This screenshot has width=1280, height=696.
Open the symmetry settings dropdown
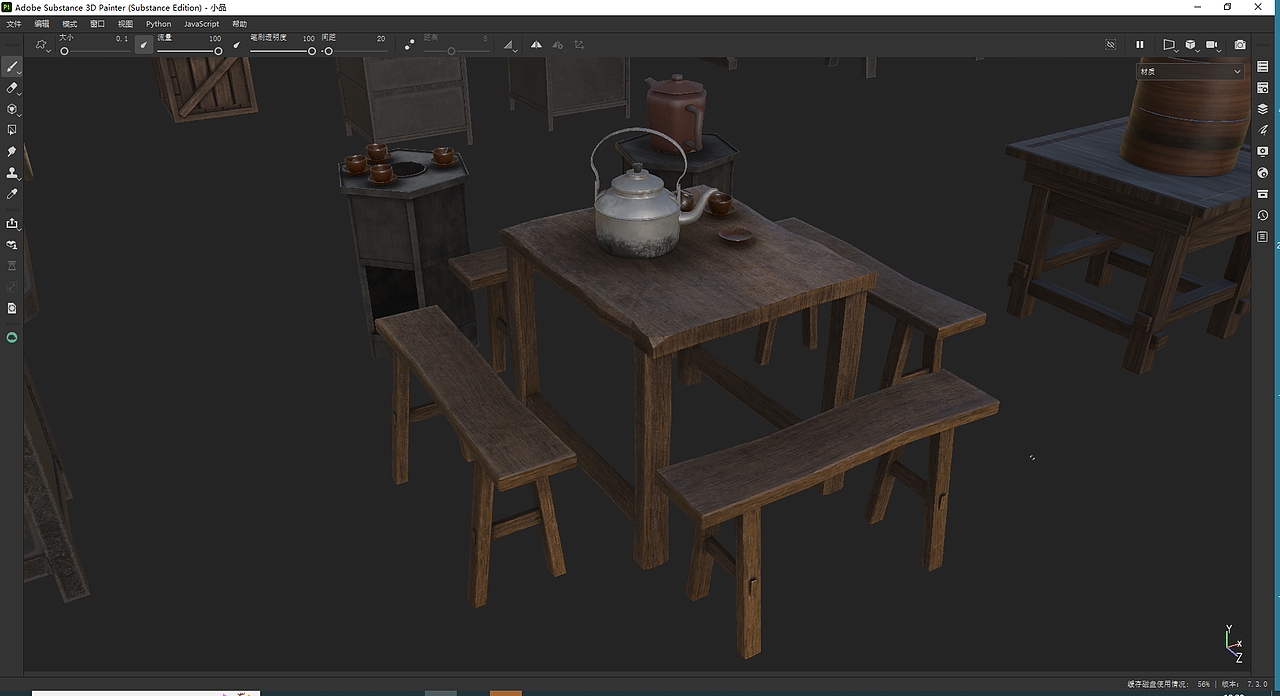coord(511,45)
